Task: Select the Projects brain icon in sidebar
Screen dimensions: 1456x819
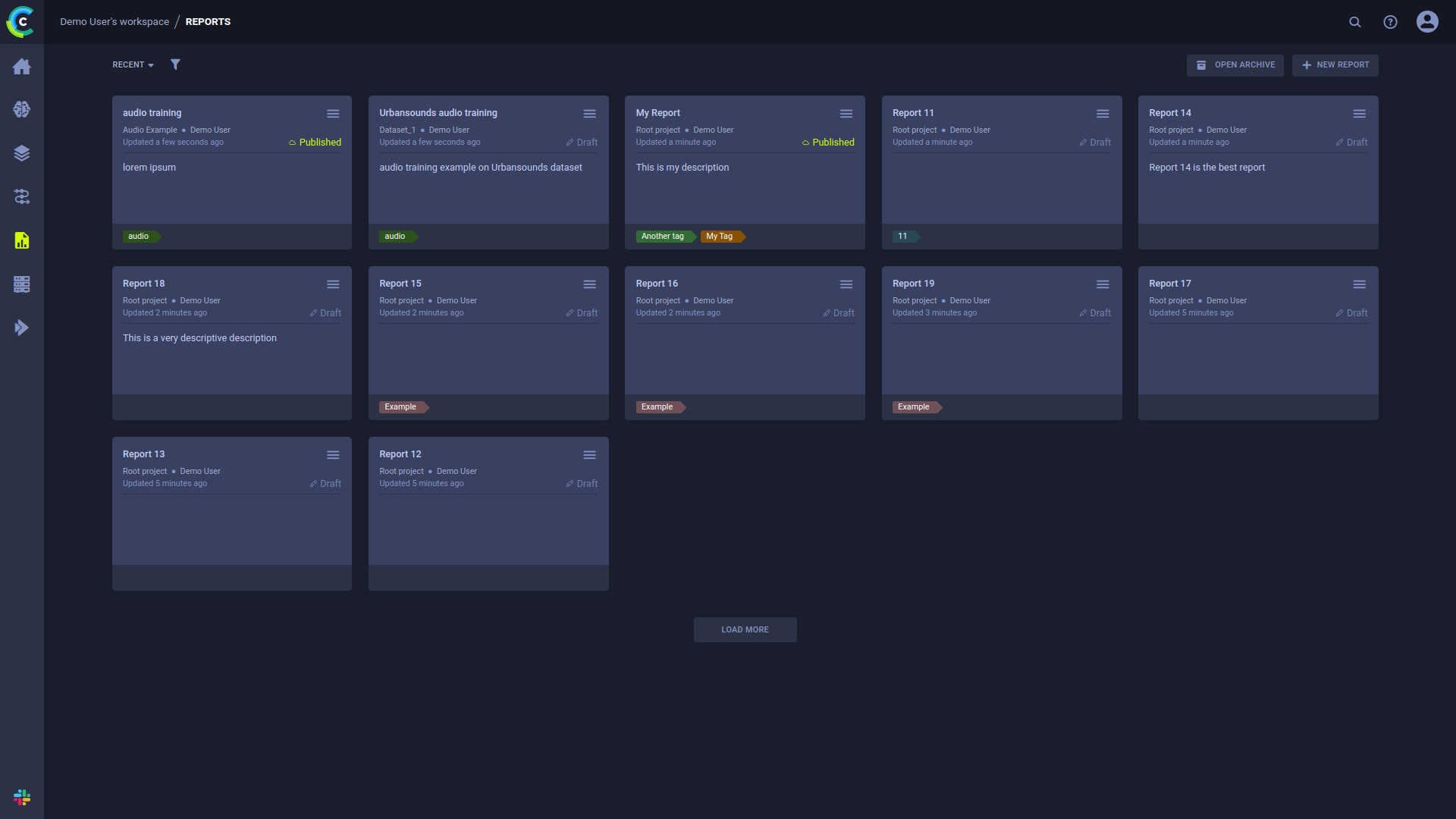Action: tap(21, 109)
